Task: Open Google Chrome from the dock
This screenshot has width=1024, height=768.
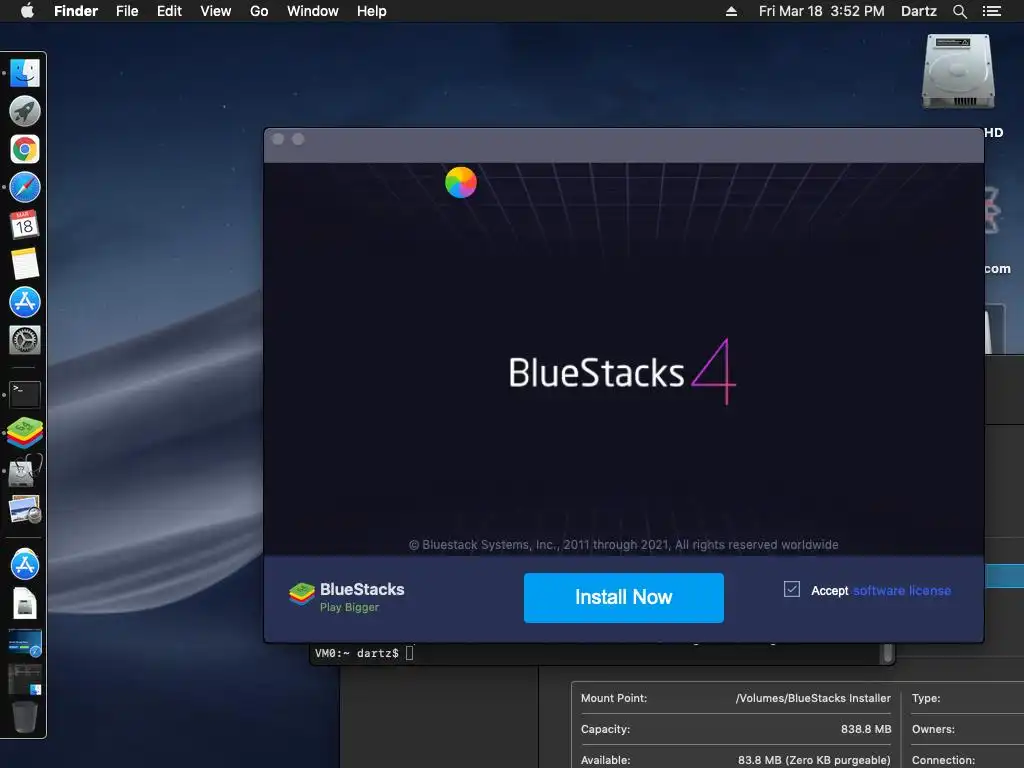Action: (x=25, y=150)
